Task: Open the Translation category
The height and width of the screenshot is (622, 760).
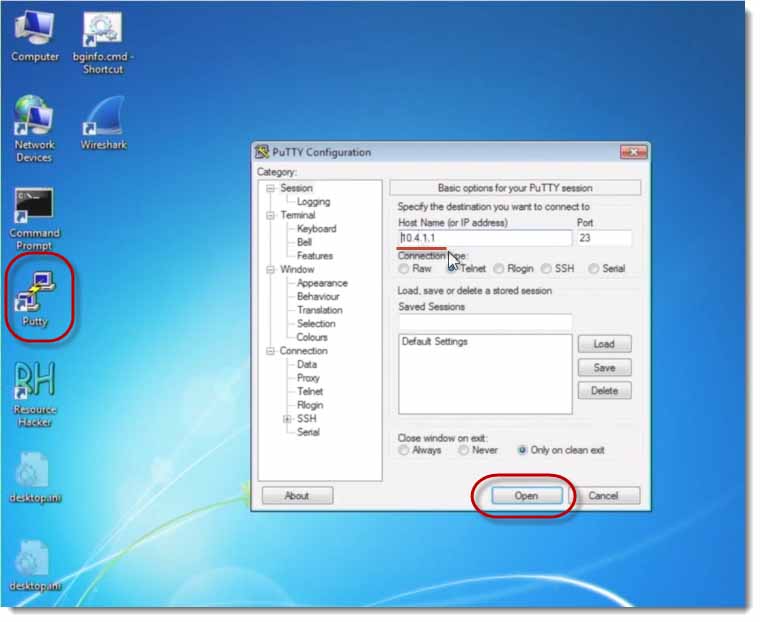Action: (x=320, y=310)
